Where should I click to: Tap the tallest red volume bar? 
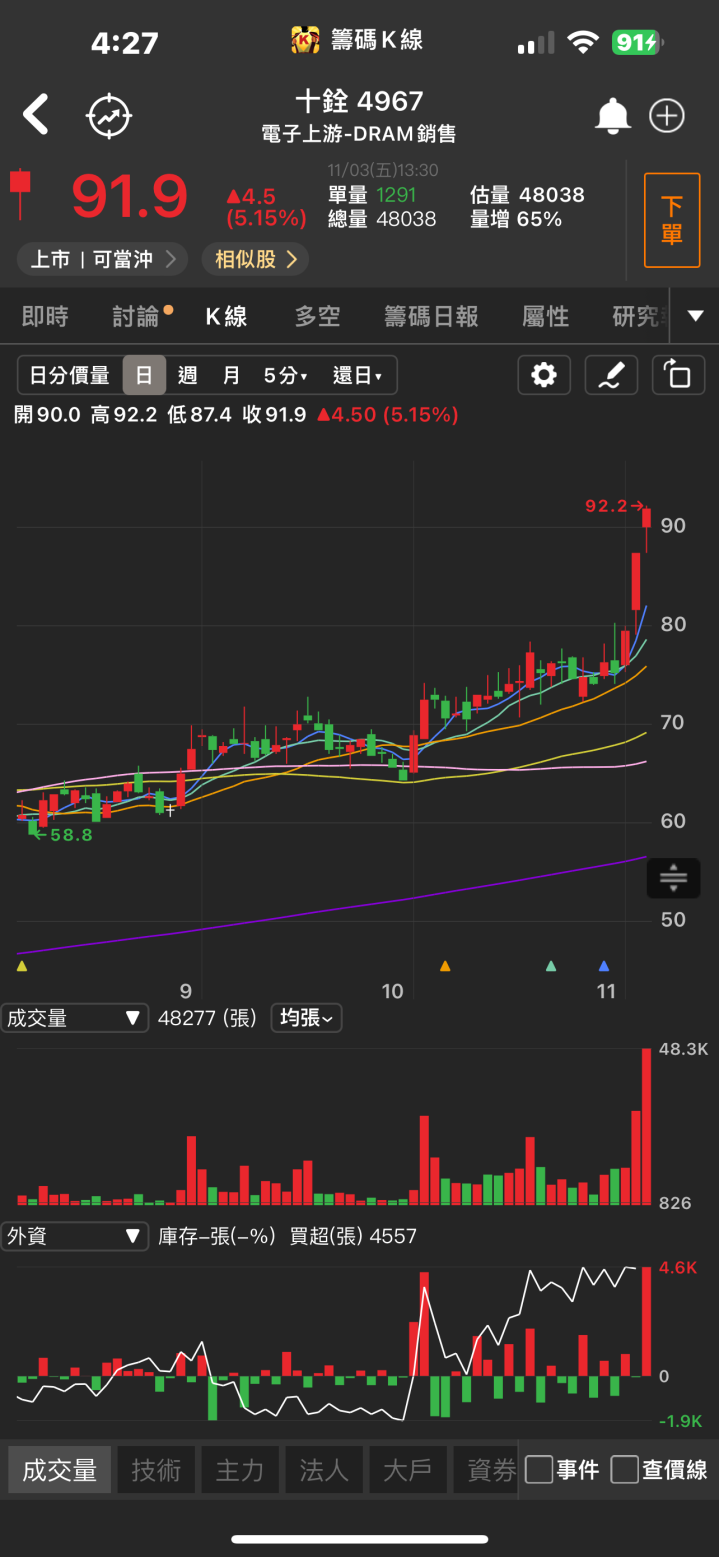[x=646, y=1126]
